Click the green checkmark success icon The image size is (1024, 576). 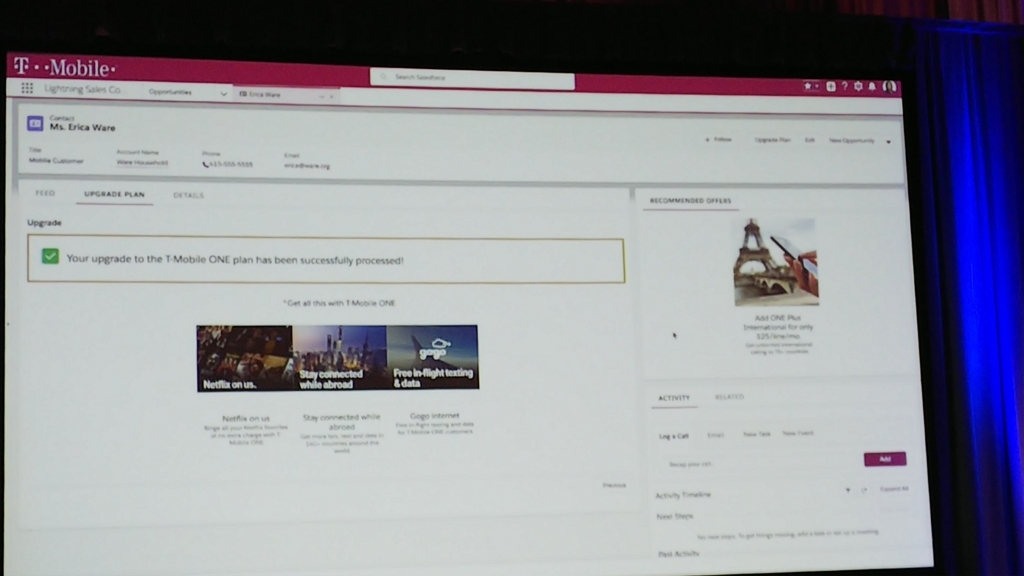pos(50,256)
